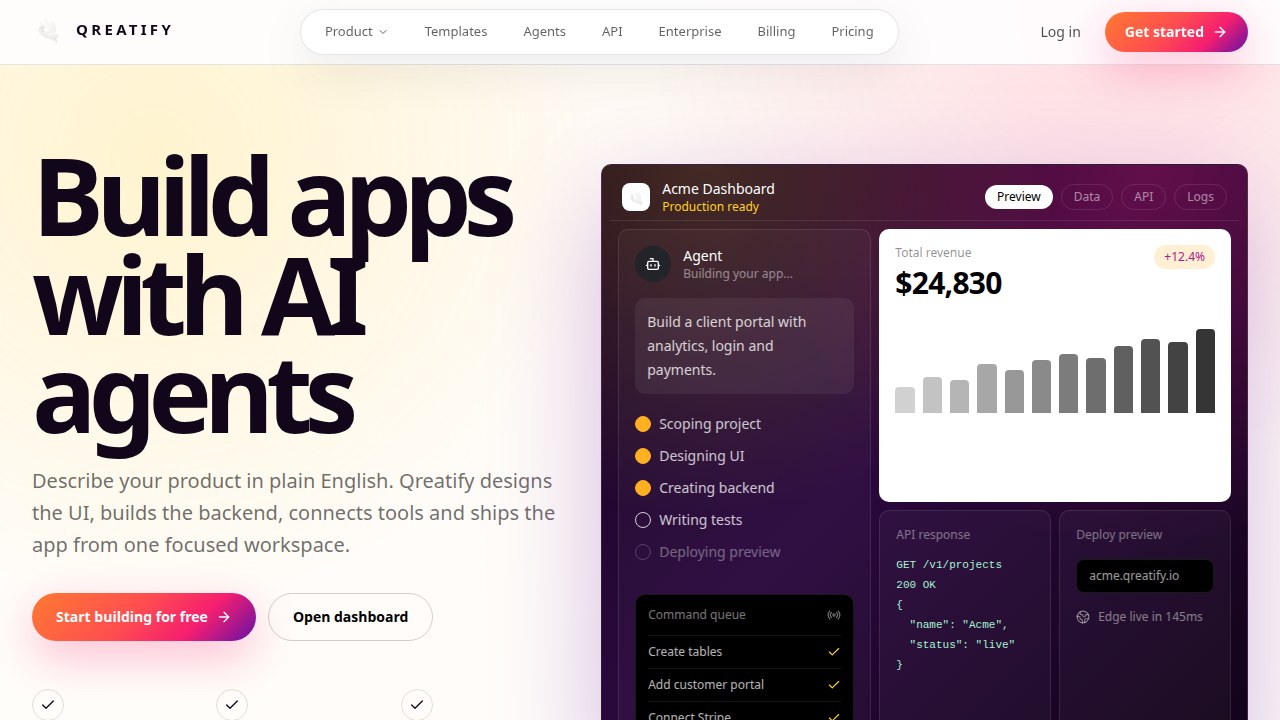Click the 200 OK status line
This screenshot has height=720, width=1280.
[916, 585]
